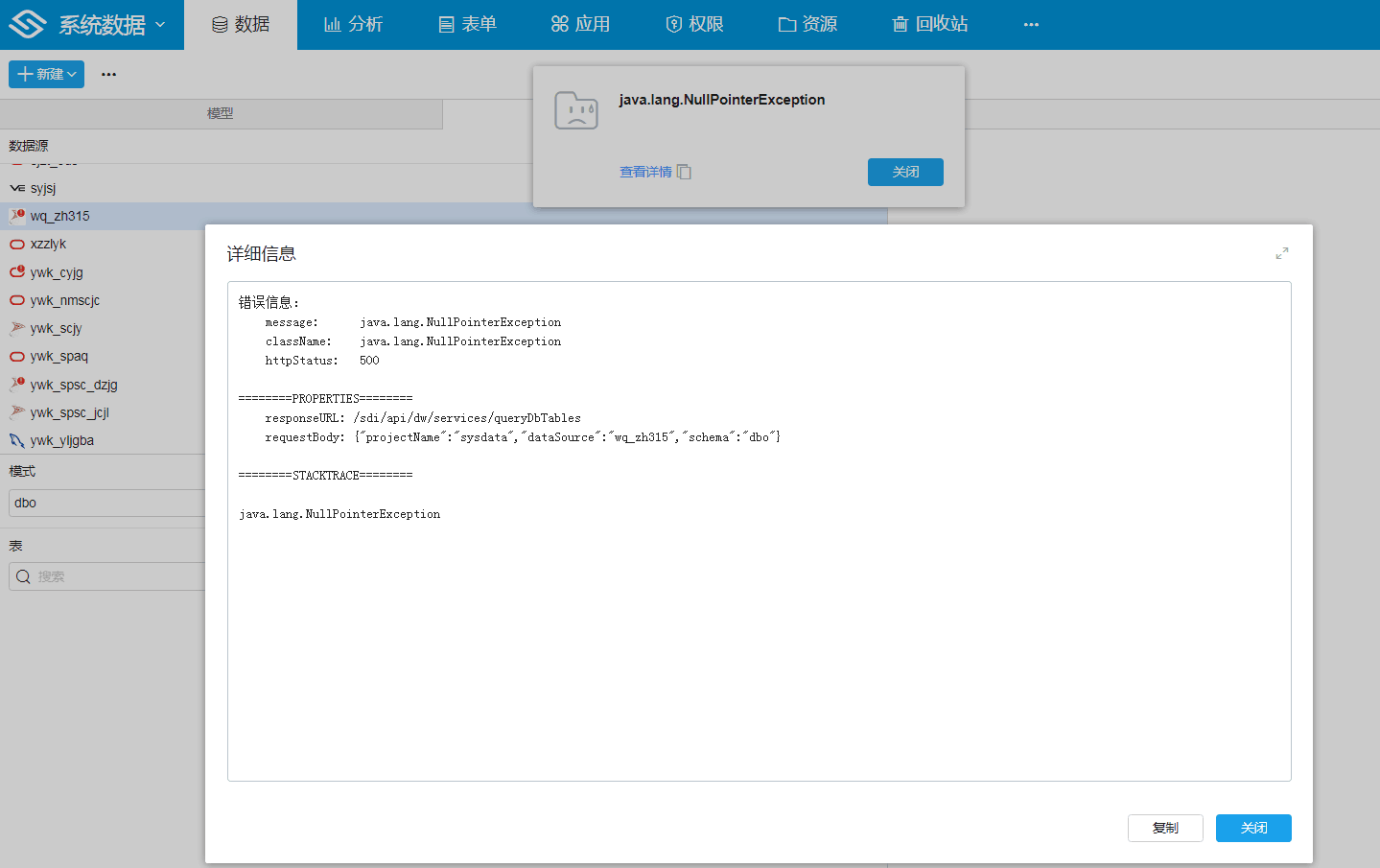The width and height of the screenshot is (1380, 868).
Task: Open the 模式 dbo schema combo box
Action: point(105,503)
